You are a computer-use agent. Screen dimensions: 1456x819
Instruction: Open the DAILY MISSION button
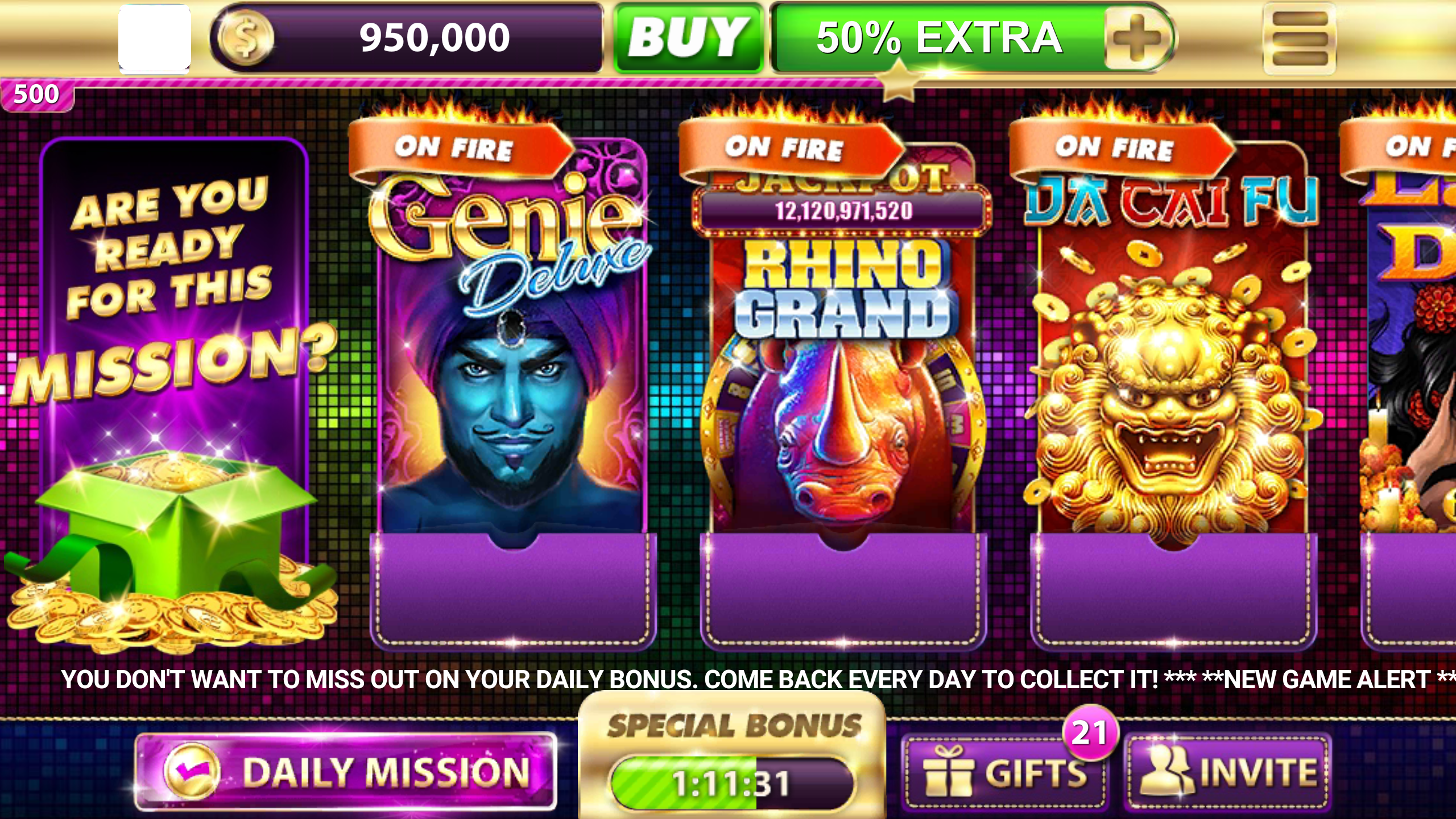point(346,771)
